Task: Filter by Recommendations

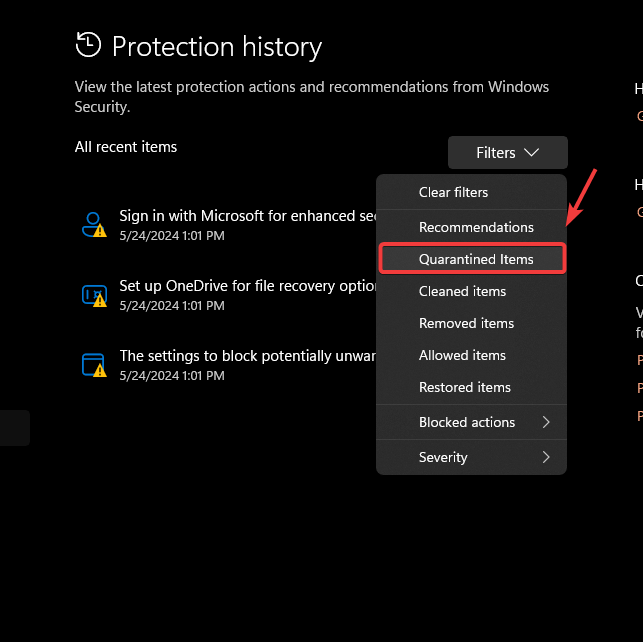Action: pyautogui.click(x=476, y=227)
